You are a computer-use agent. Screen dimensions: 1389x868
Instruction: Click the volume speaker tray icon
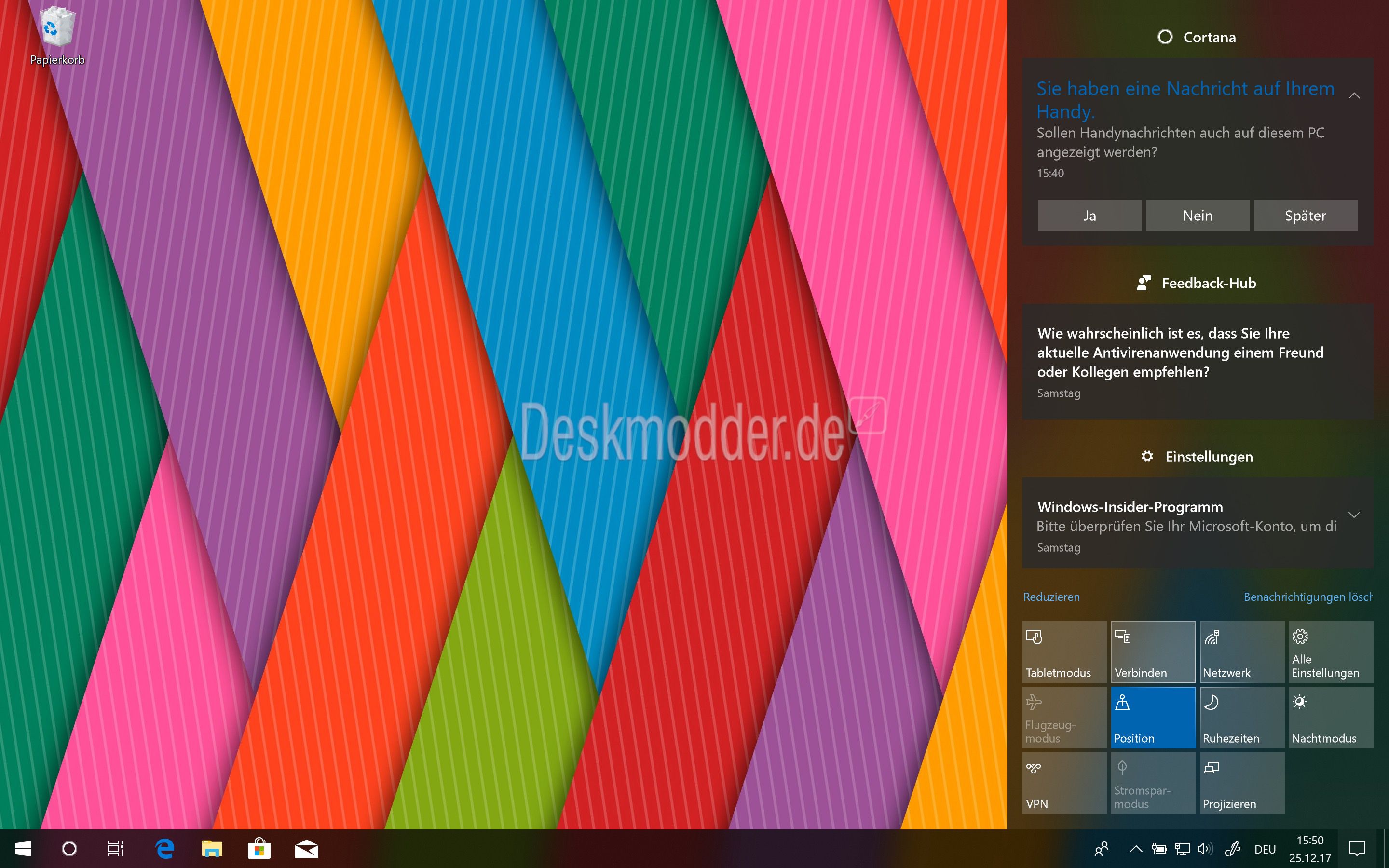(x=1205, y=849)
